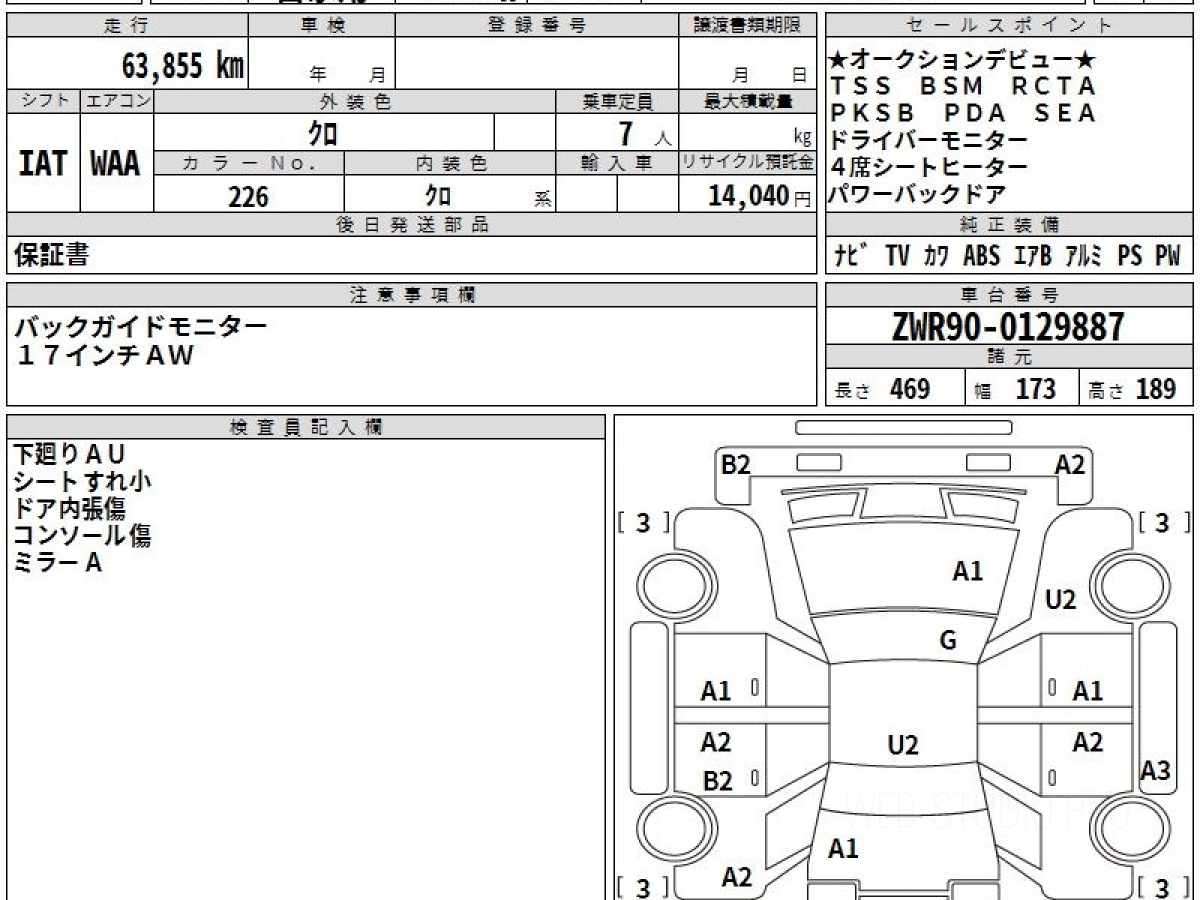Click the 純正装備 header

pos(1009,225)
